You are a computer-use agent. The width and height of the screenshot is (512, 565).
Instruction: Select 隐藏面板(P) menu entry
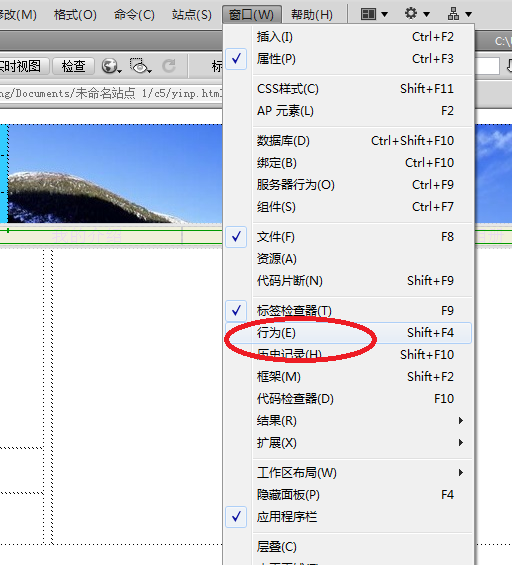click(x=348, y=494)
